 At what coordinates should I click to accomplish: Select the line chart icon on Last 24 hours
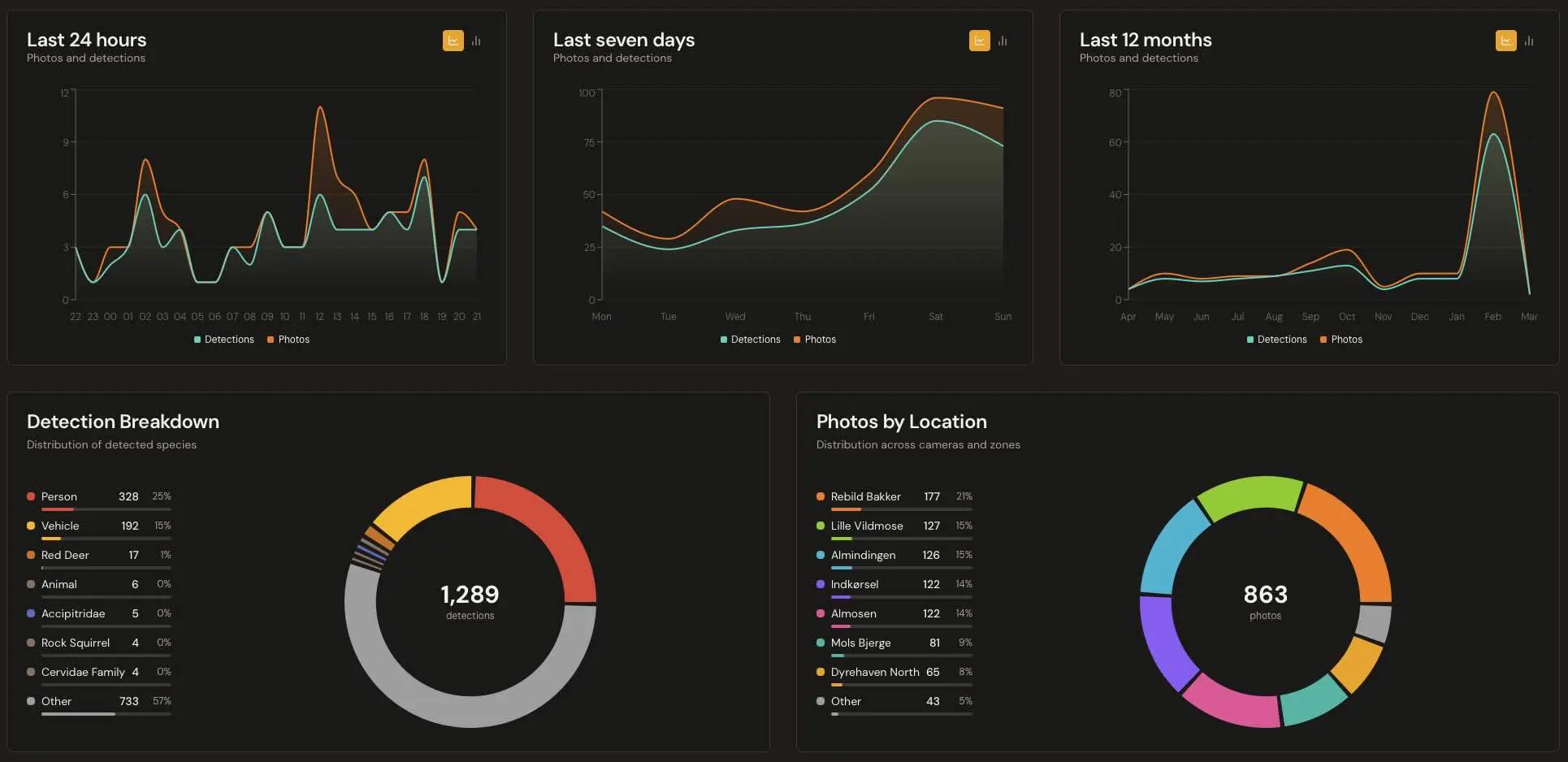click(453, 41)
